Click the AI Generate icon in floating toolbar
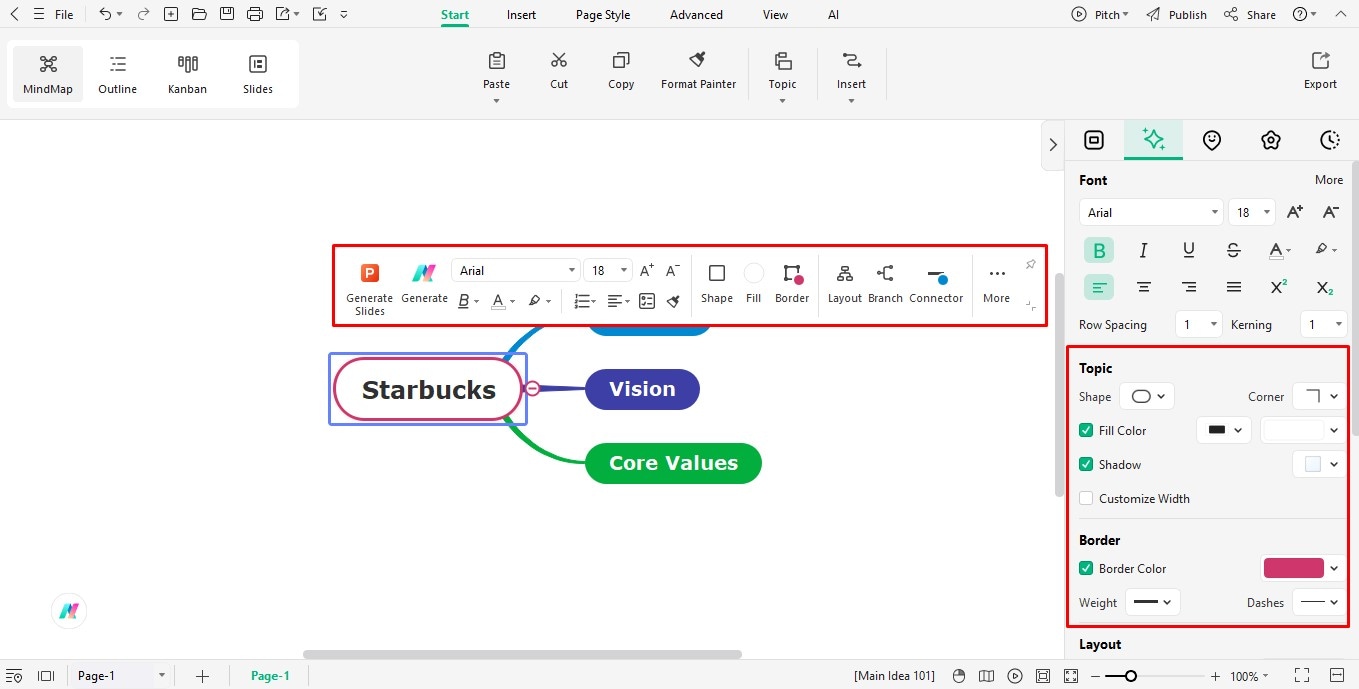Screen dimensions: 1359x689 click(424, 273)
